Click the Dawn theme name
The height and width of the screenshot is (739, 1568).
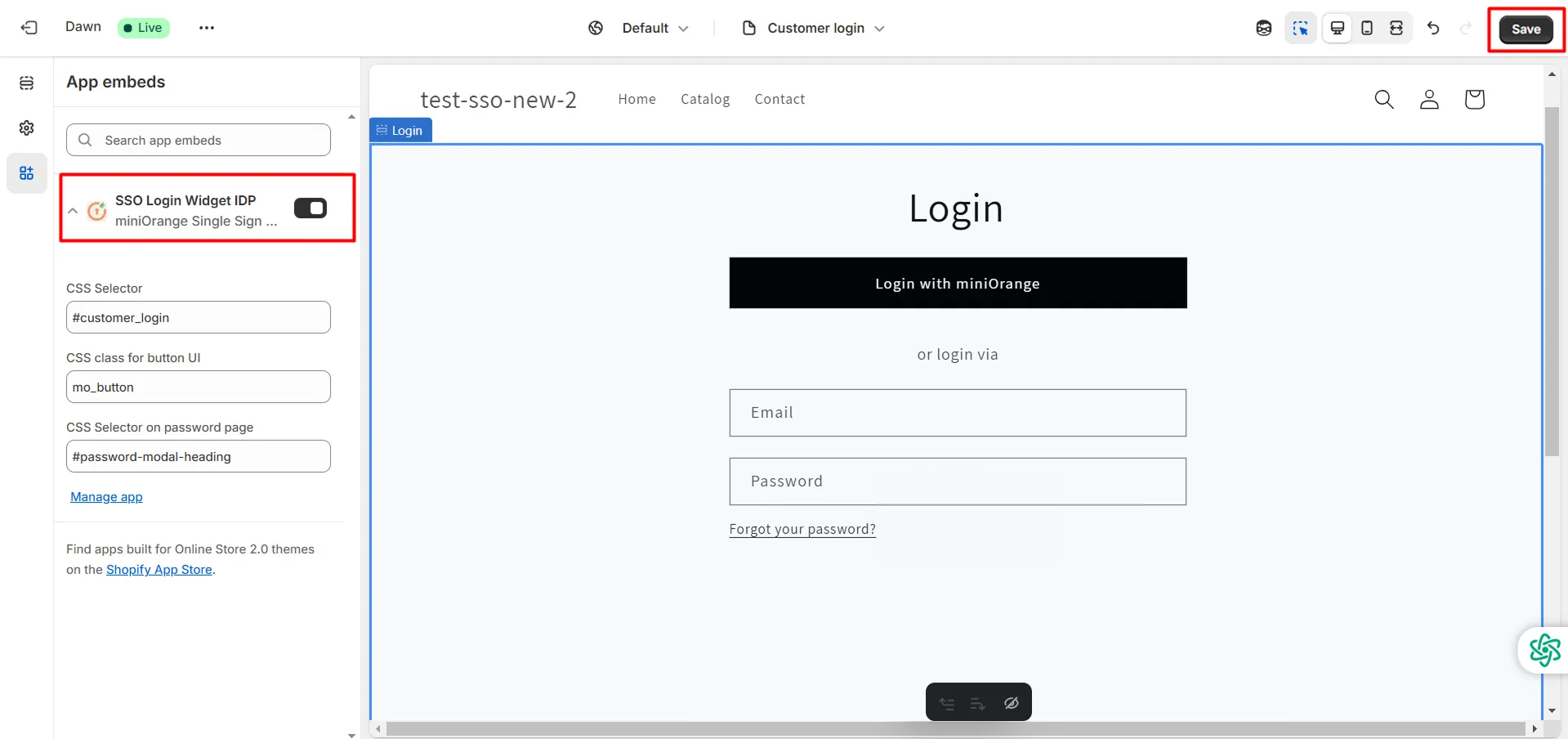(x=83, y=27)
